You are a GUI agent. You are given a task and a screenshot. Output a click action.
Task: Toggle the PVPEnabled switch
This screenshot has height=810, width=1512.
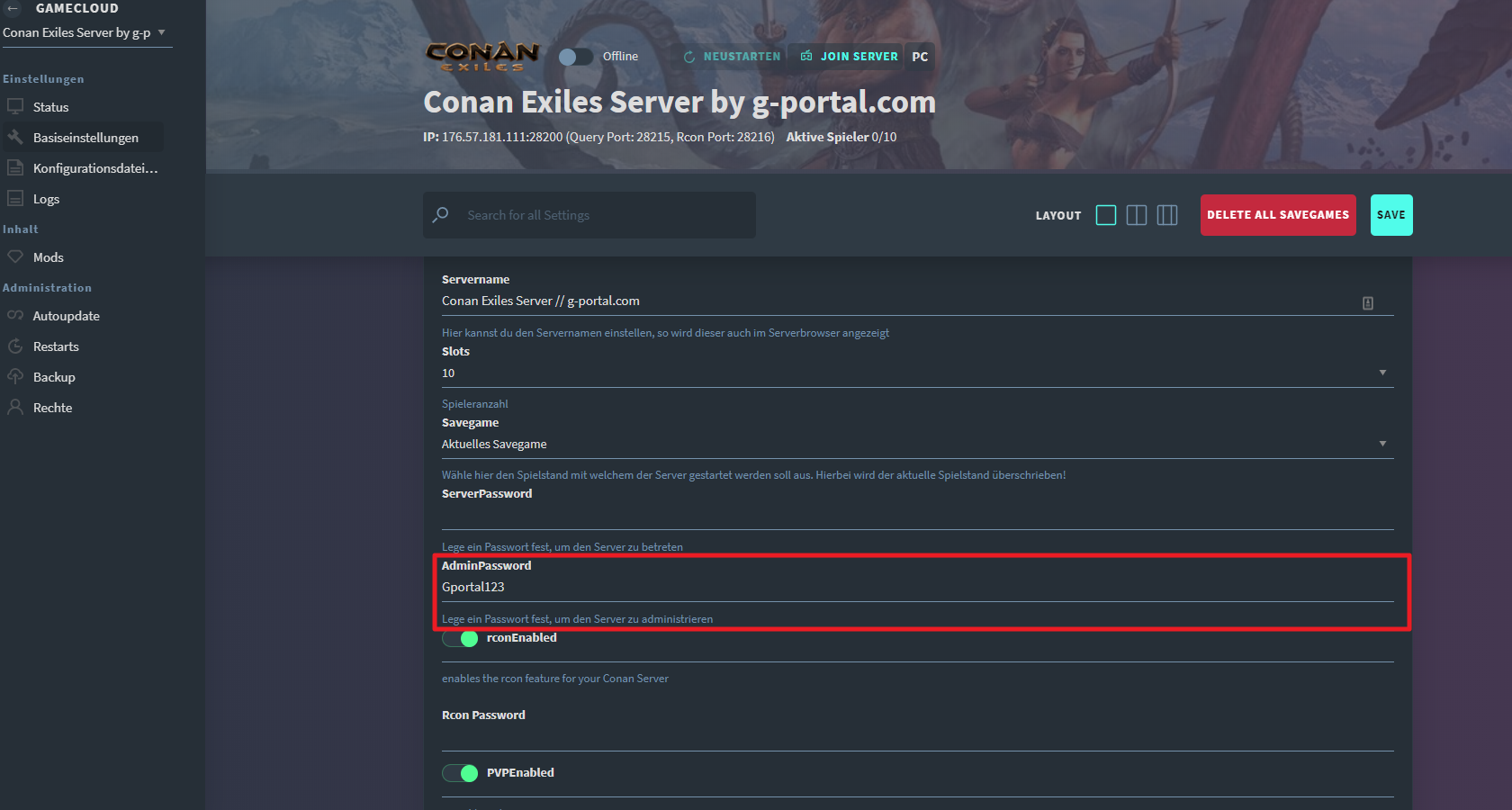tap(460, 773)
